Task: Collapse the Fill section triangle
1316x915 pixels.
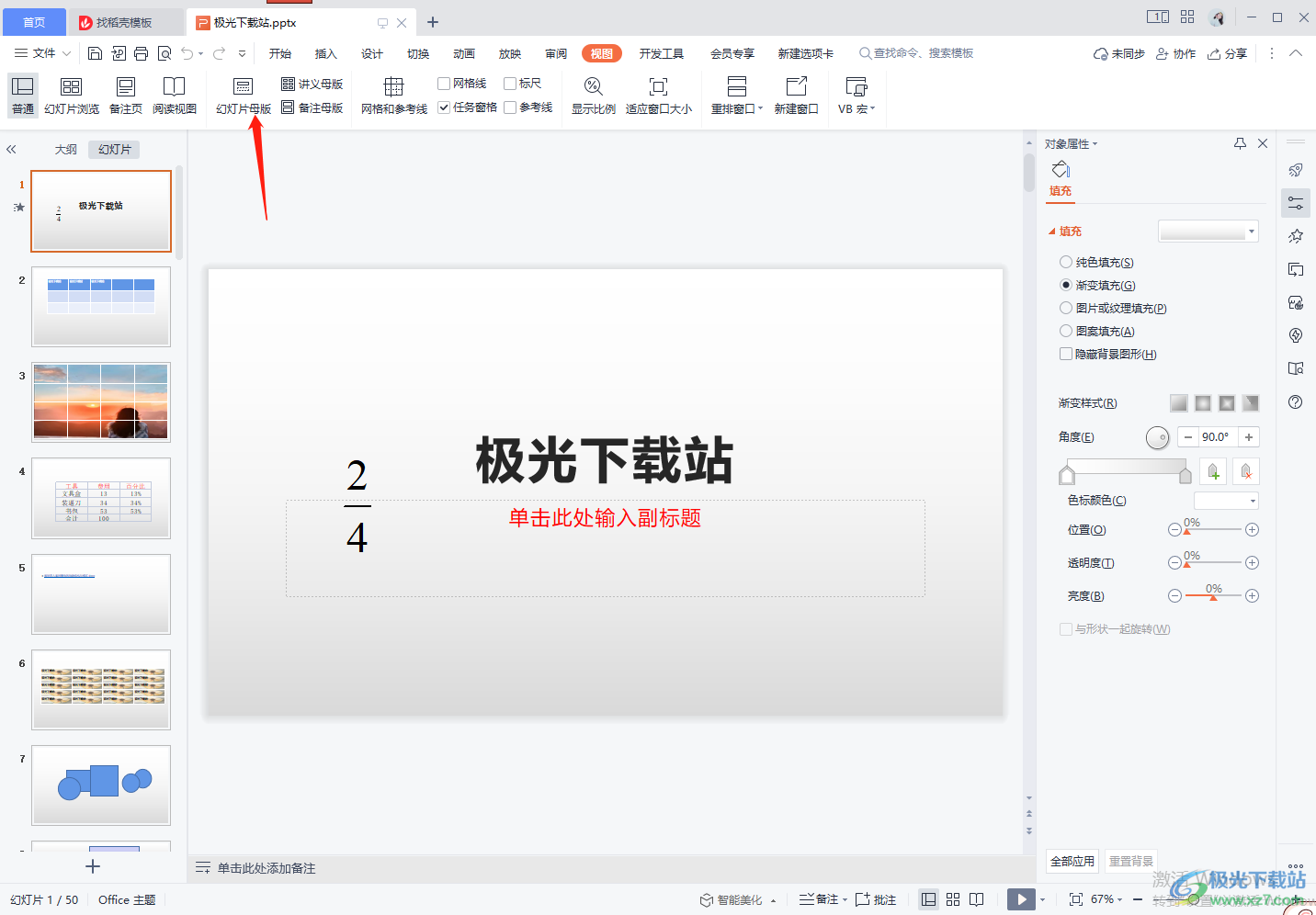Action: click(x=1052, y=232)
